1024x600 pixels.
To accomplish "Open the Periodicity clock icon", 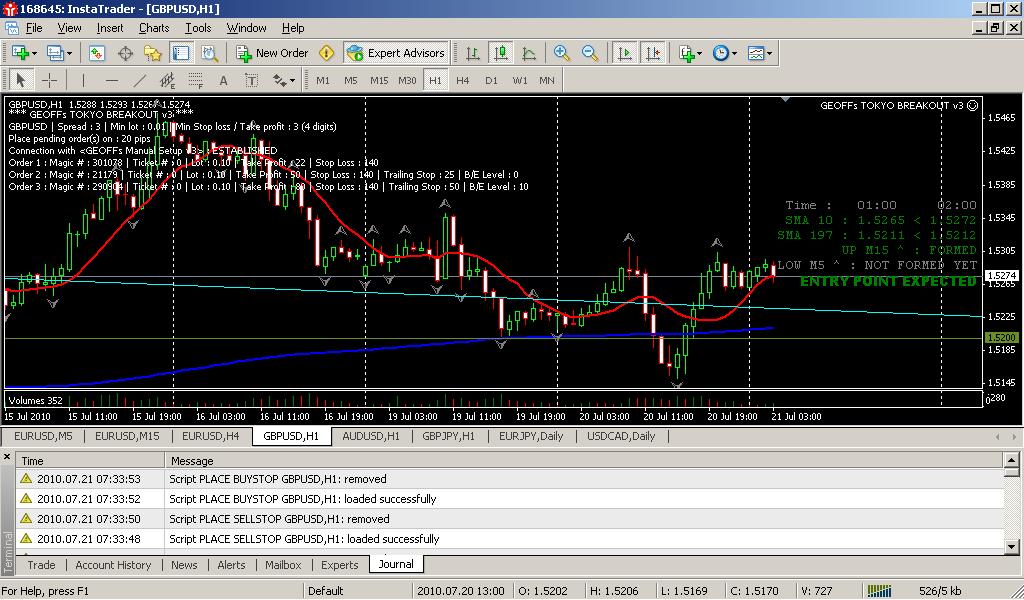I will pyautogui.click(x=720, y=53).
